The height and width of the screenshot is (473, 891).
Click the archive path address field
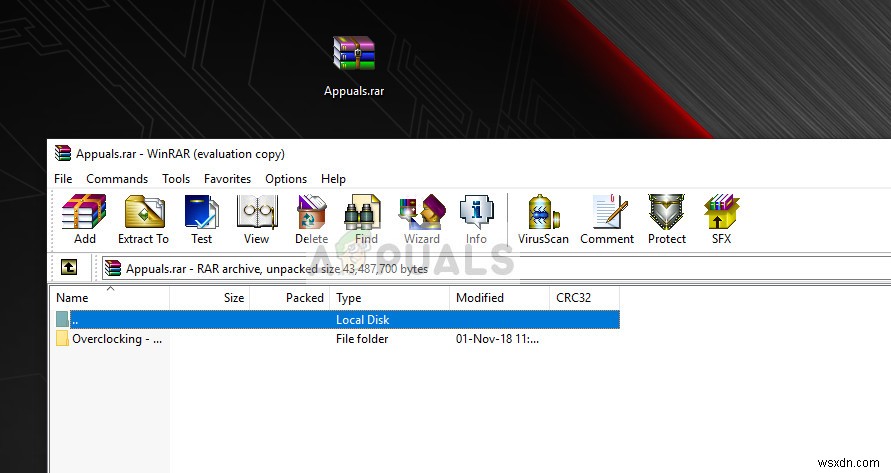pyautogui.click(x=496, y=268)
